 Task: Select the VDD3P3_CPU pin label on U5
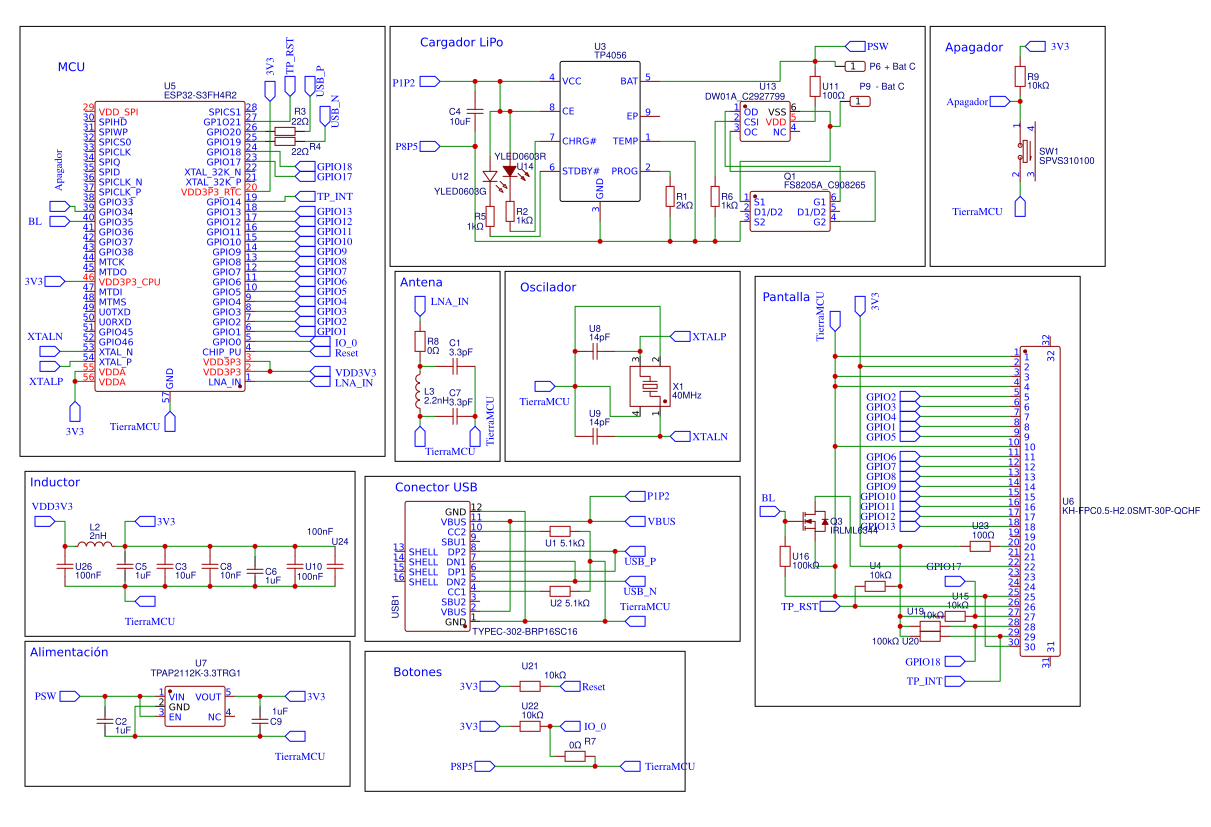click(129, 282)
